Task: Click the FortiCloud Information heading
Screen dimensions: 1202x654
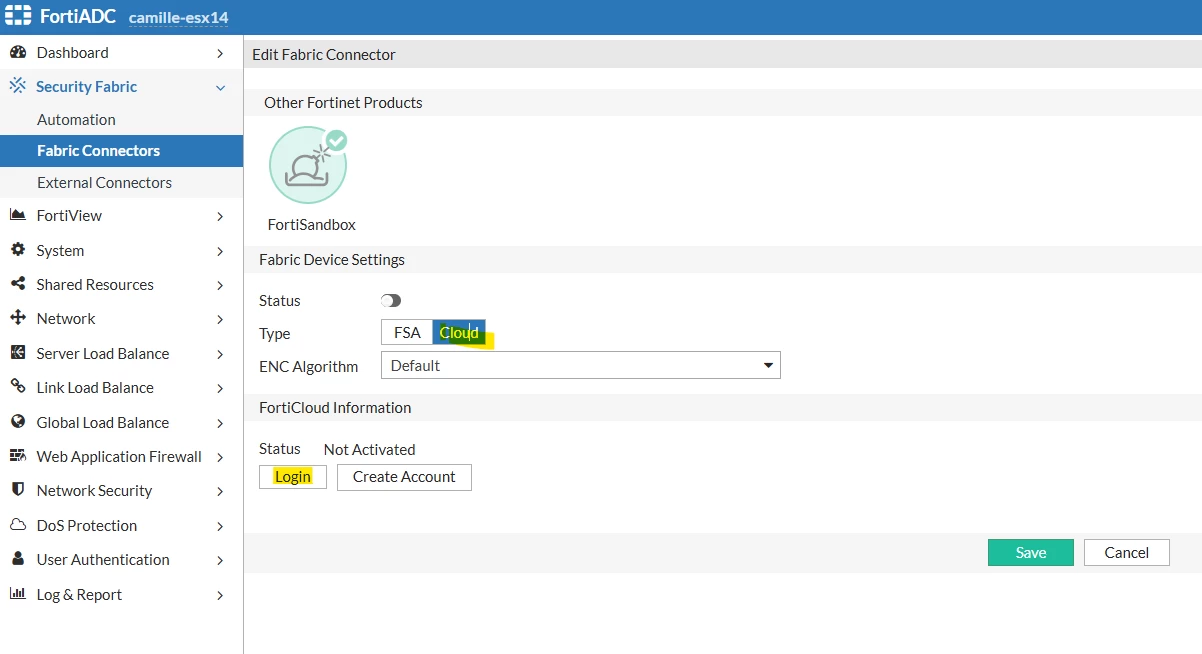Action: (335, 407)
